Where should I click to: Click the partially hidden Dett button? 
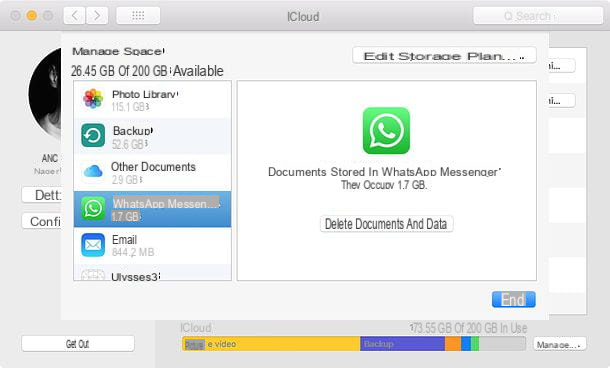[42, 195]
